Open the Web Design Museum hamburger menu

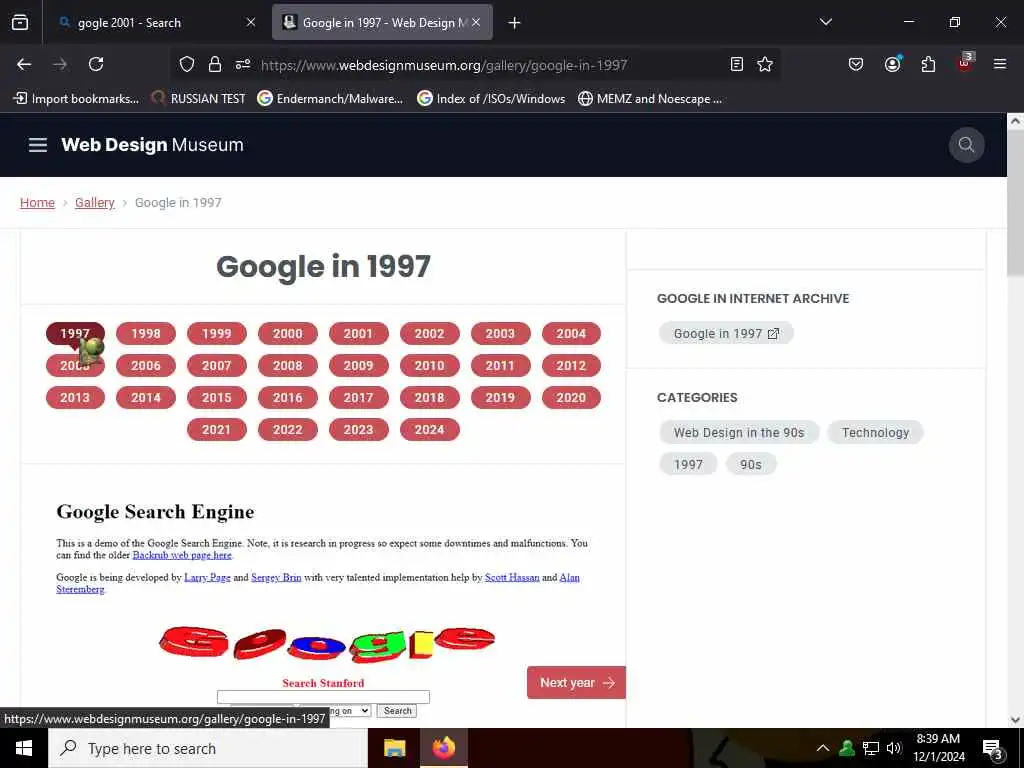pyautogui.click(x=38, y=145)
